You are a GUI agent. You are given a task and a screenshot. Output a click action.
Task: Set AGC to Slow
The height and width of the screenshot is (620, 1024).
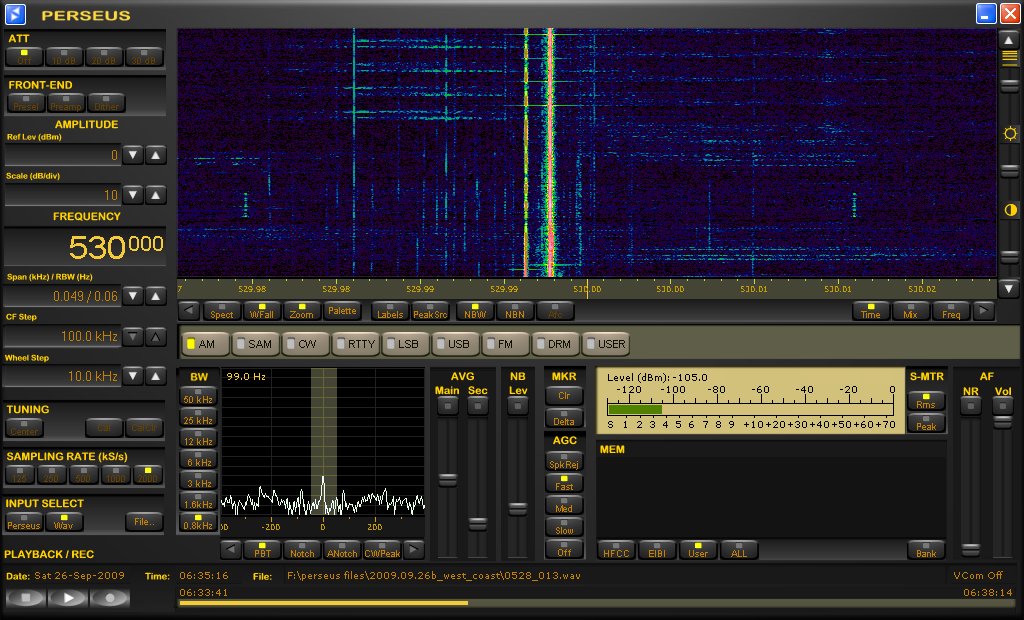coord(564,527)
